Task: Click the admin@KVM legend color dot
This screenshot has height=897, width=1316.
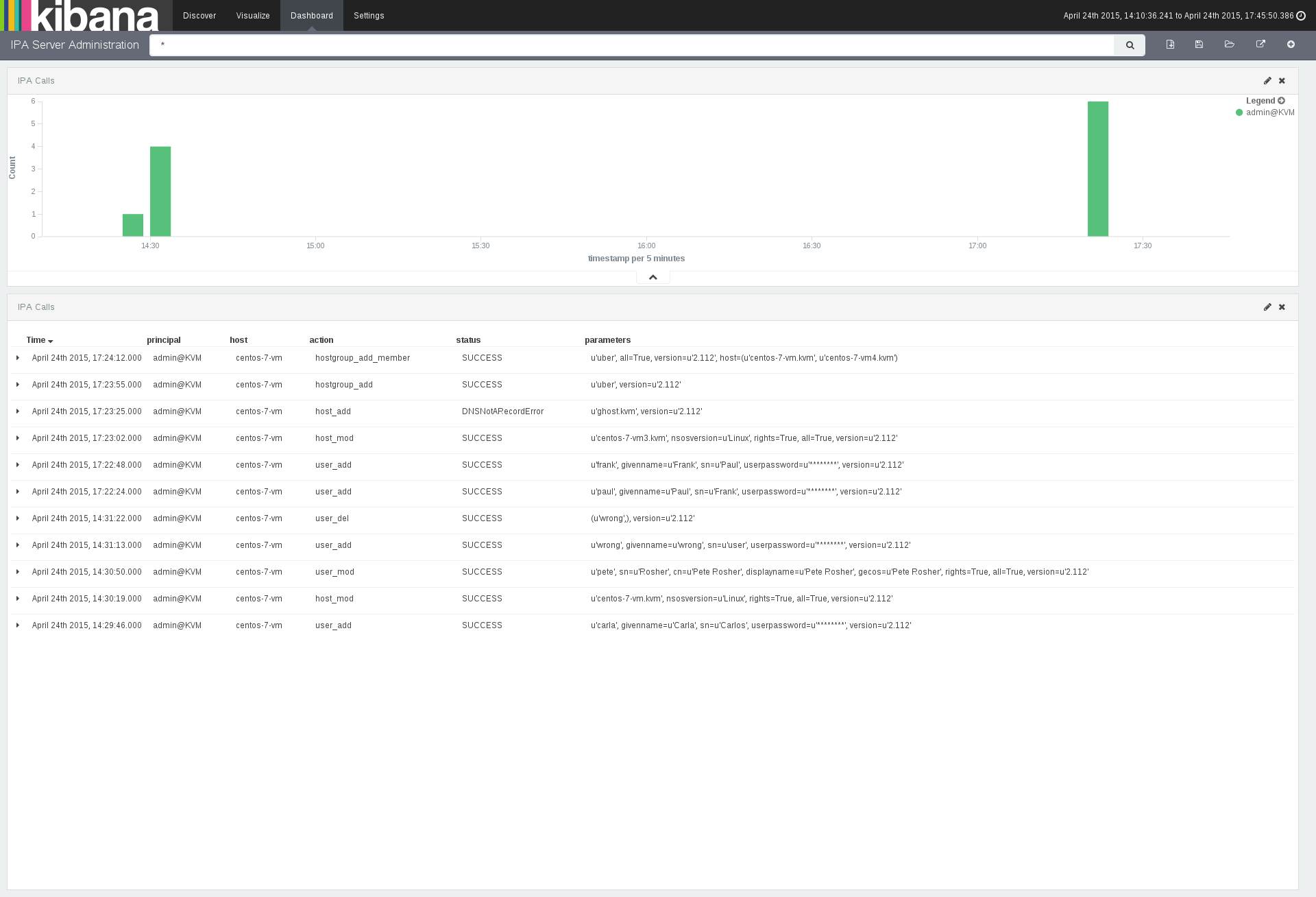Action: pyautogui.click(x=1239, y=112)
